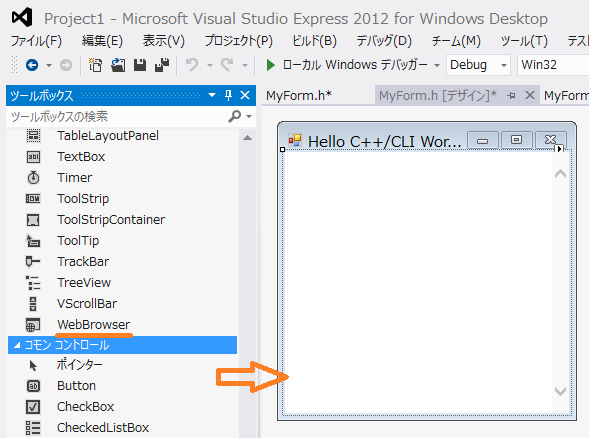
Task: Select the TrackBar control icon
Action: (33, 261)
